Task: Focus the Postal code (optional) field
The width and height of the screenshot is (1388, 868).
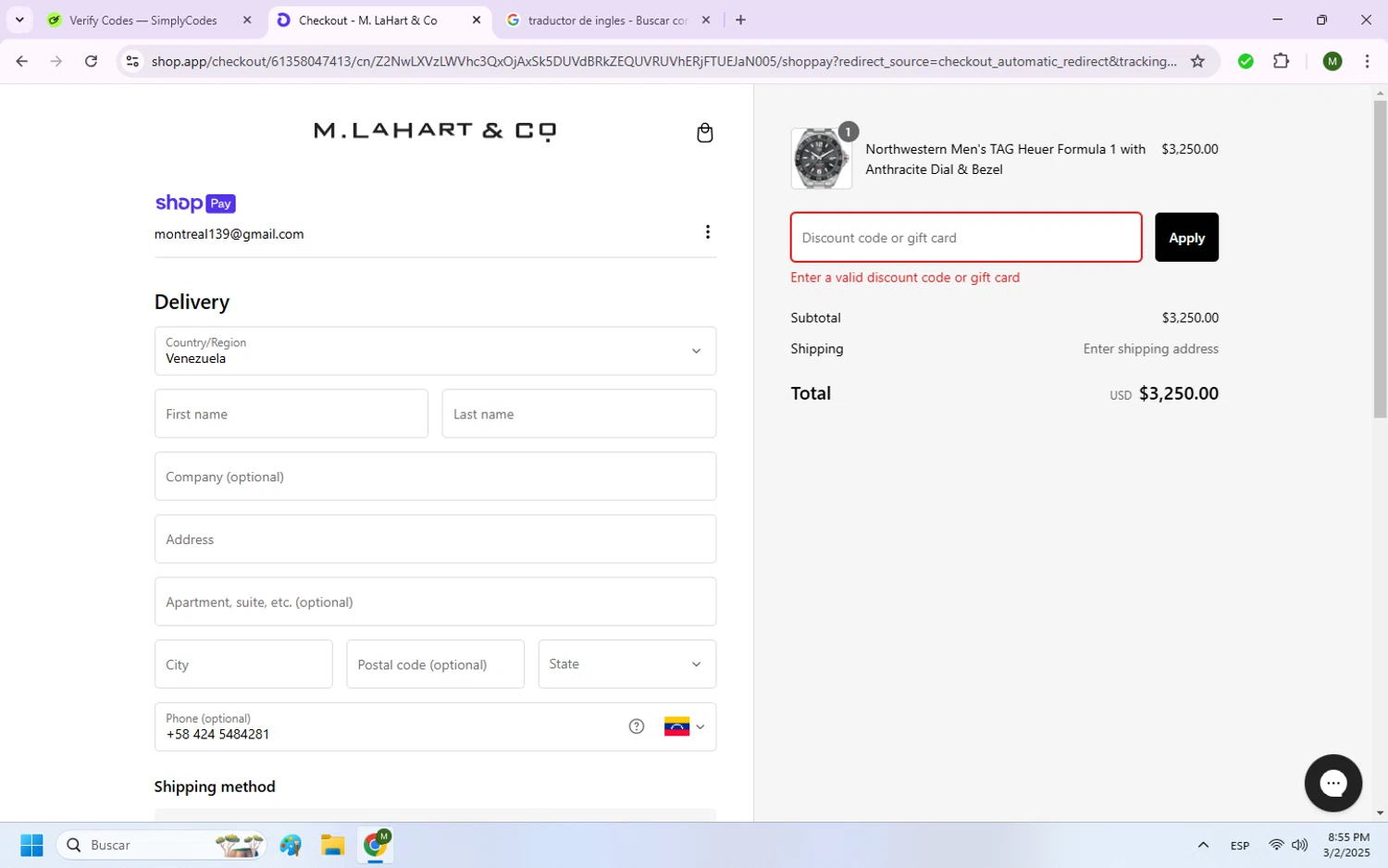Action: click(x=435, y=664)
